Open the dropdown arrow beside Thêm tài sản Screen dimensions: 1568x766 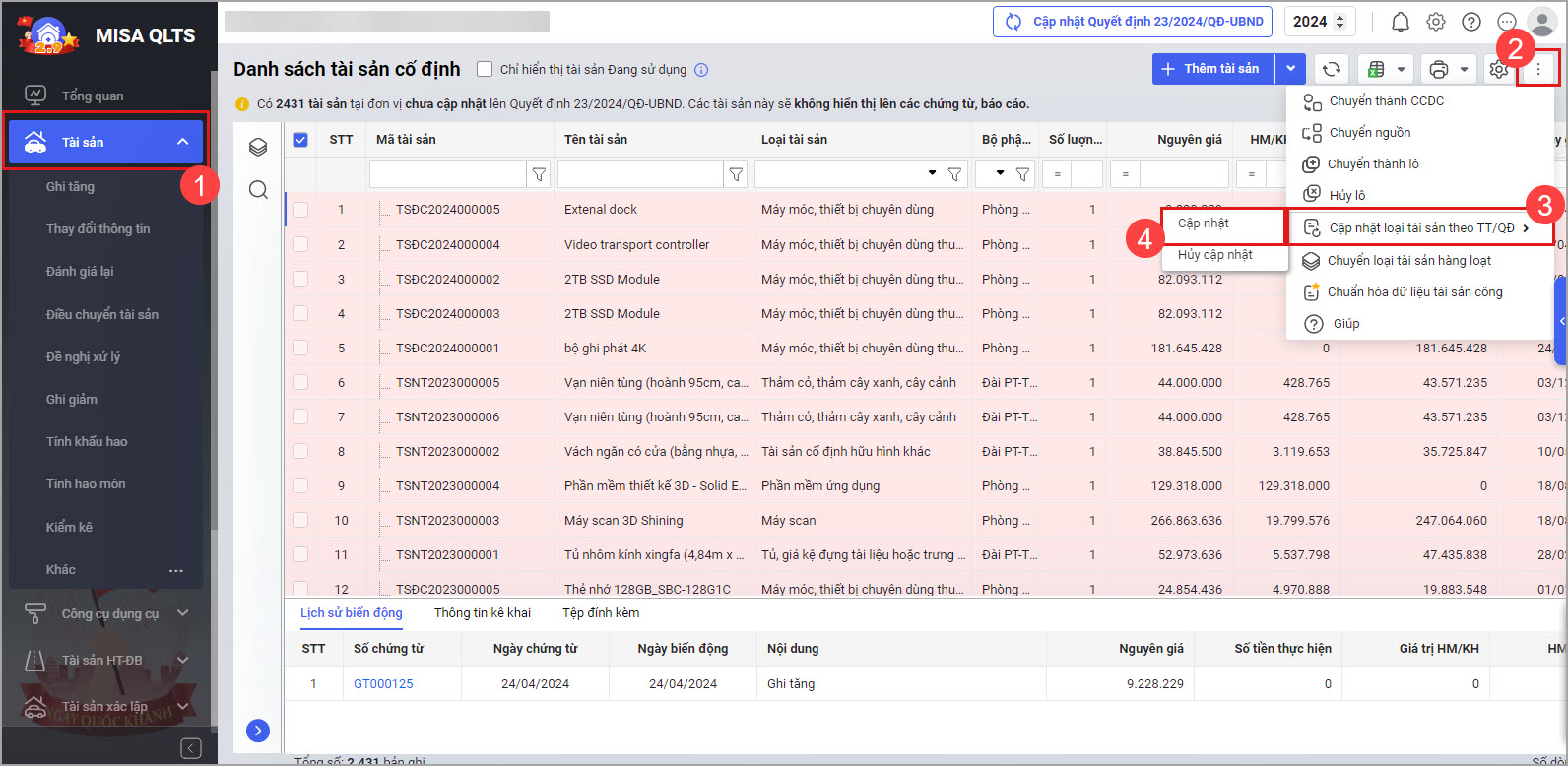[1290, 69]
